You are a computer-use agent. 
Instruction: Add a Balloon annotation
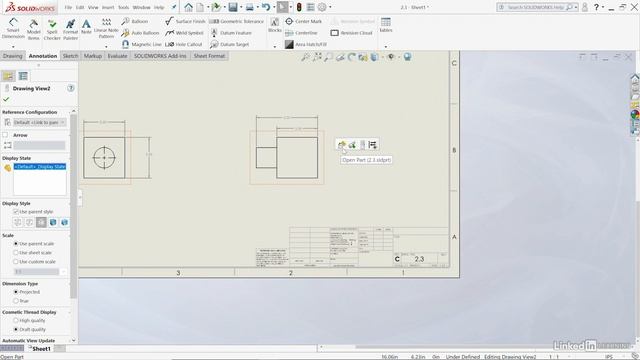tap(135, 21)
